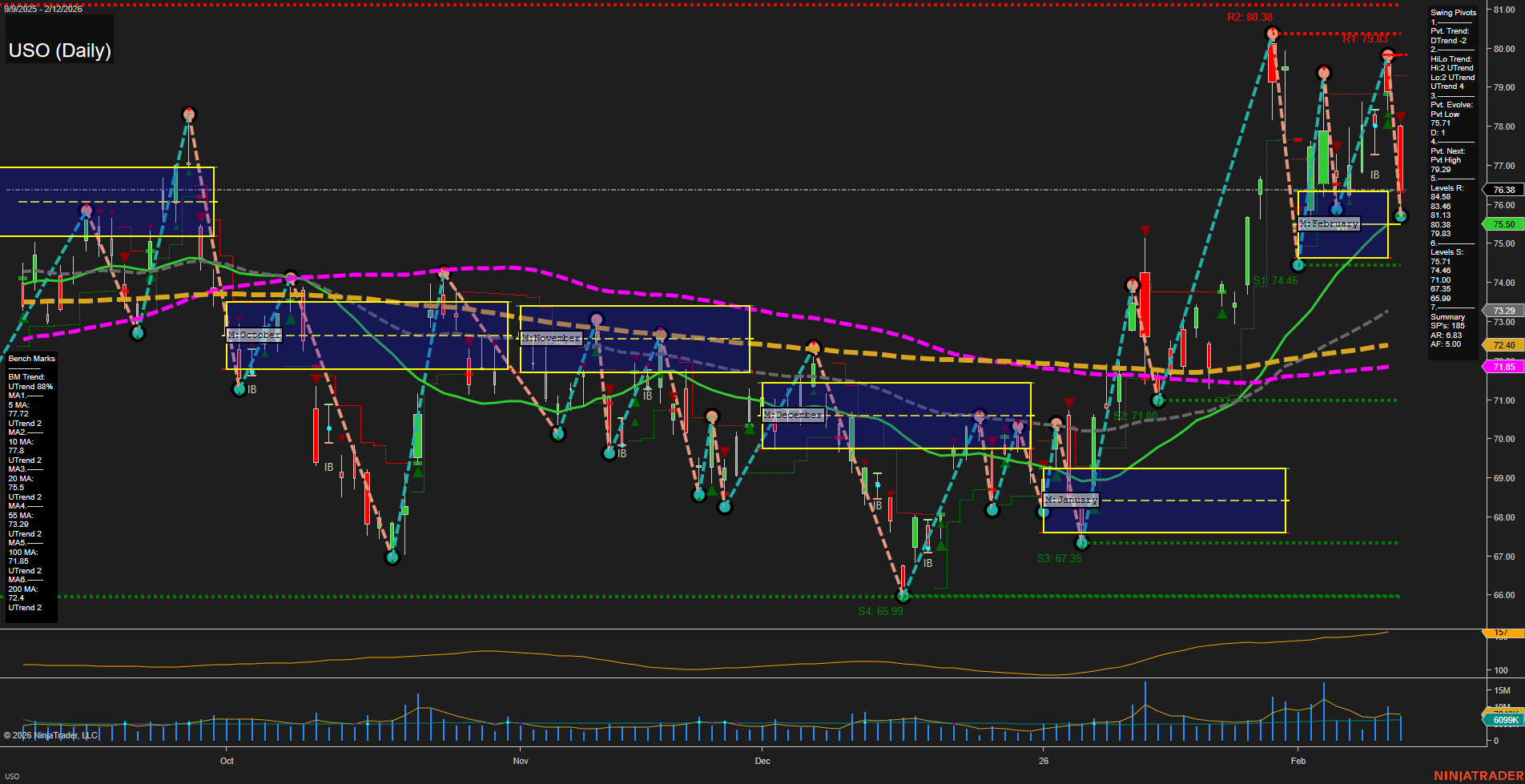Click the current price marker showing 76.38
Viewport: 1525px width, 784px height.
[1504, 190]
